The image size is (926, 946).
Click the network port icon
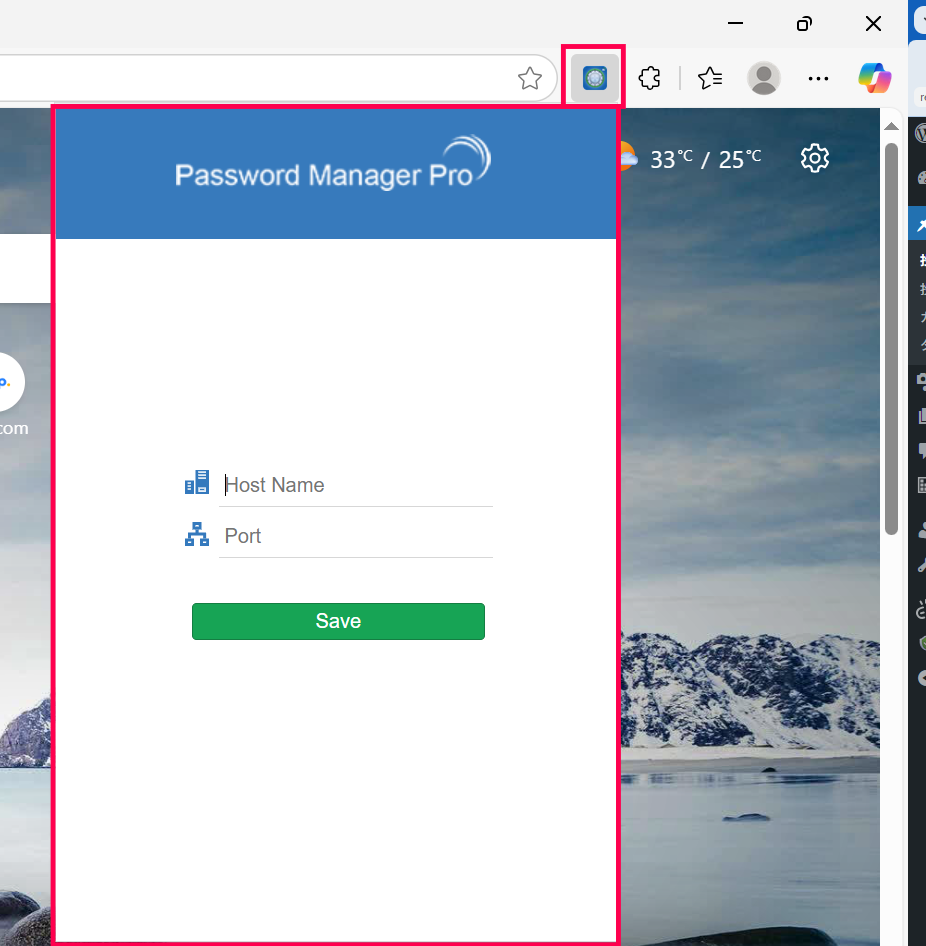pos(197,535)
